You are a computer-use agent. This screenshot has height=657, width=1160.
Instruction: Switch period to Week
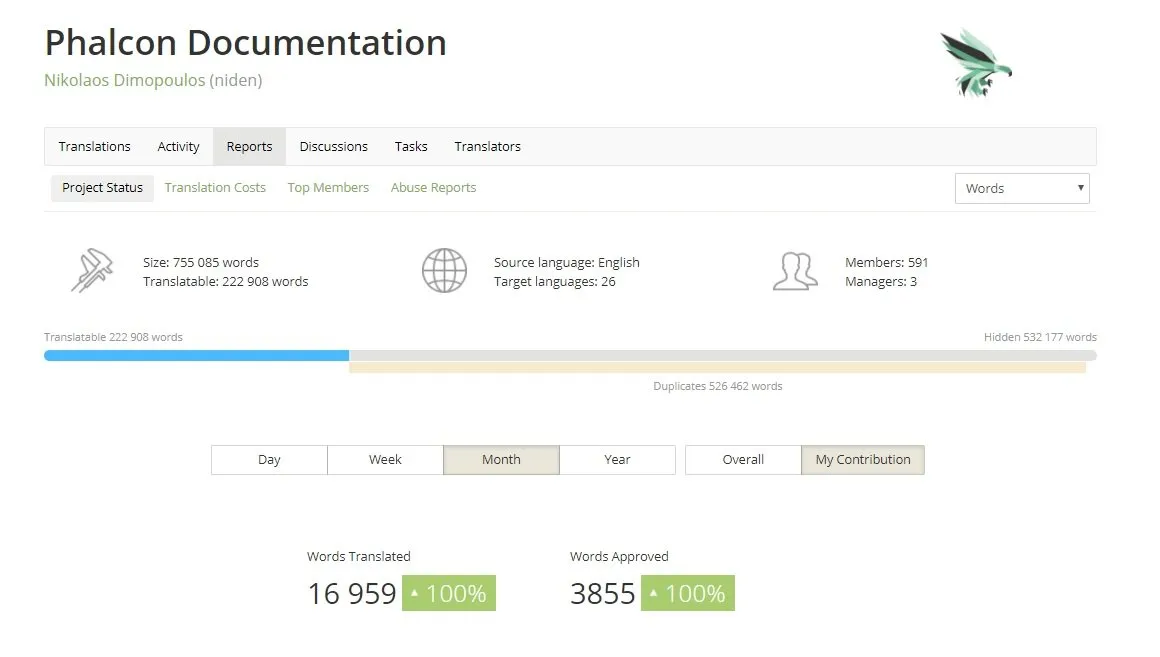coord(385,459)
